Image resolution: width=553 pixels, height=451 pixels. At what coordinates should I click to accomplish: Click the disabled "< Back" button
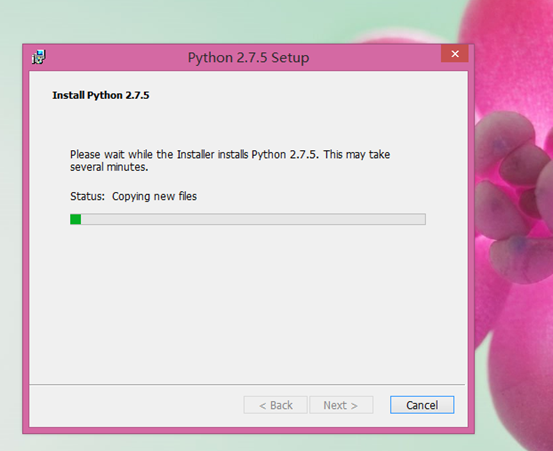275,405
